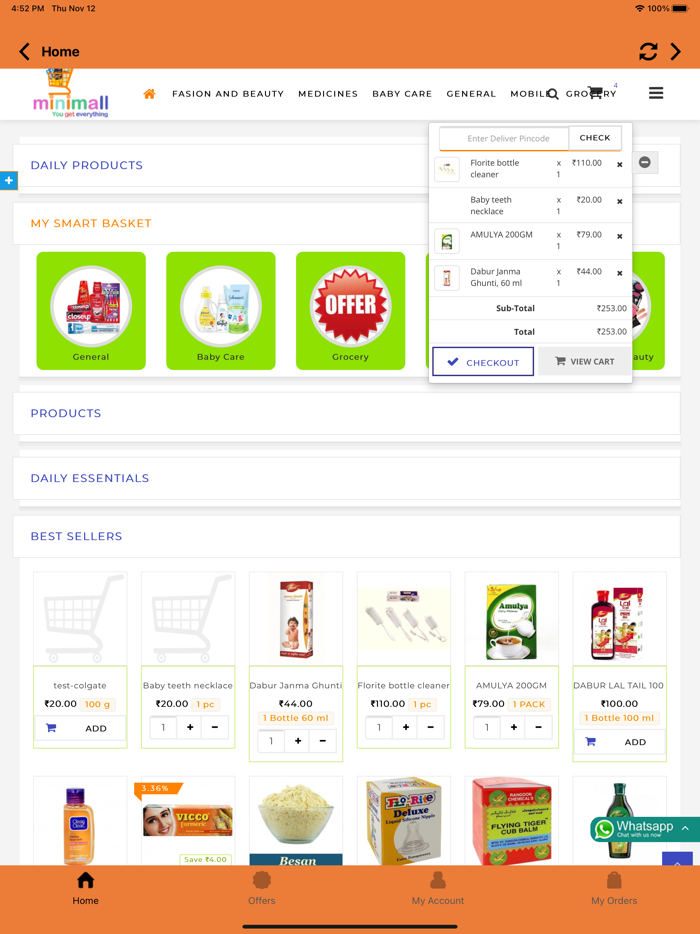Decrease quantity of AMULYA 200GM
This screenshot has width=700, height=934.
[x=539, y=727]
